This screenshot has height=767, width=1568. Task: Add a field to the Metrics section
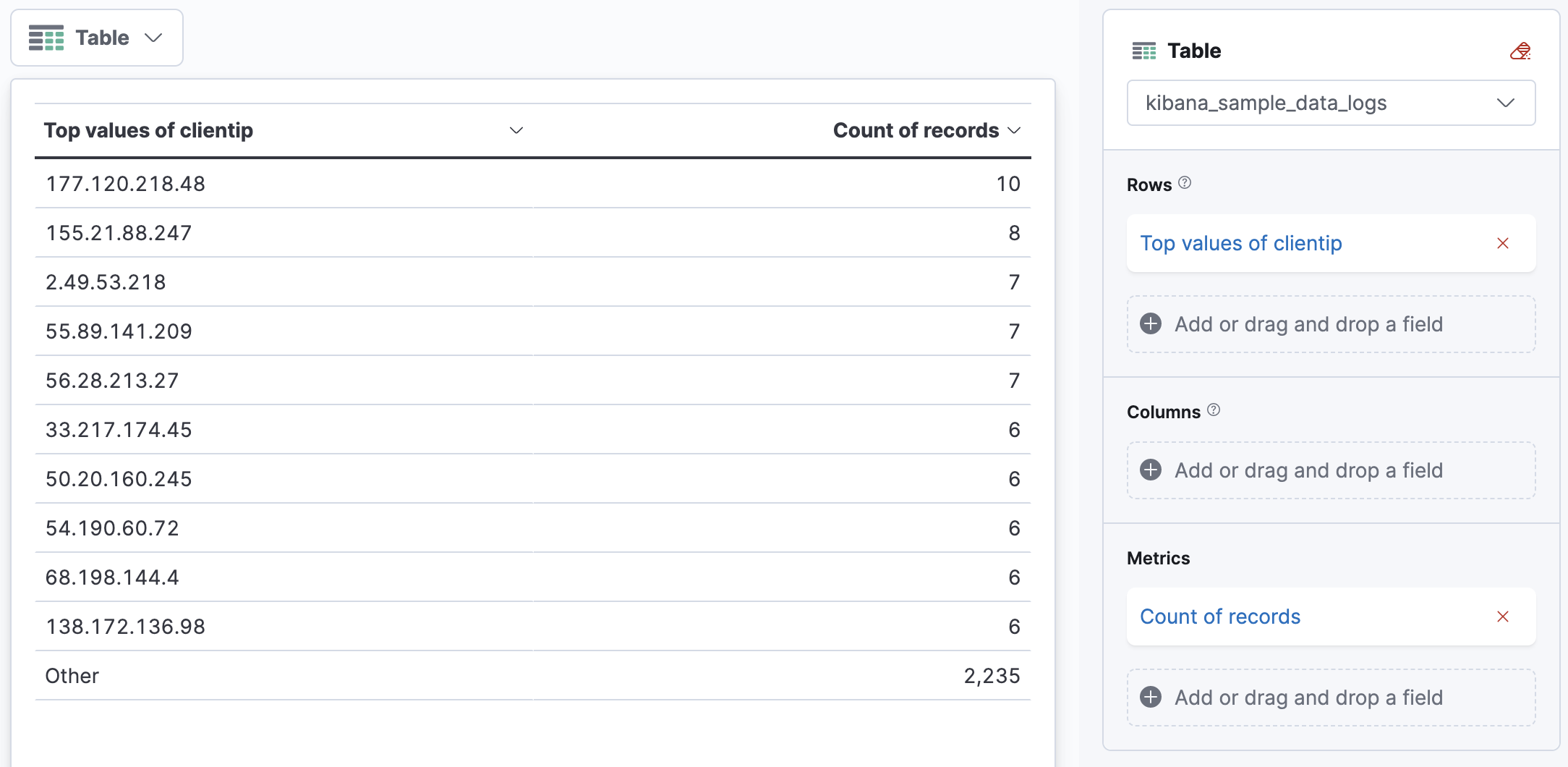pos(1308,698)
